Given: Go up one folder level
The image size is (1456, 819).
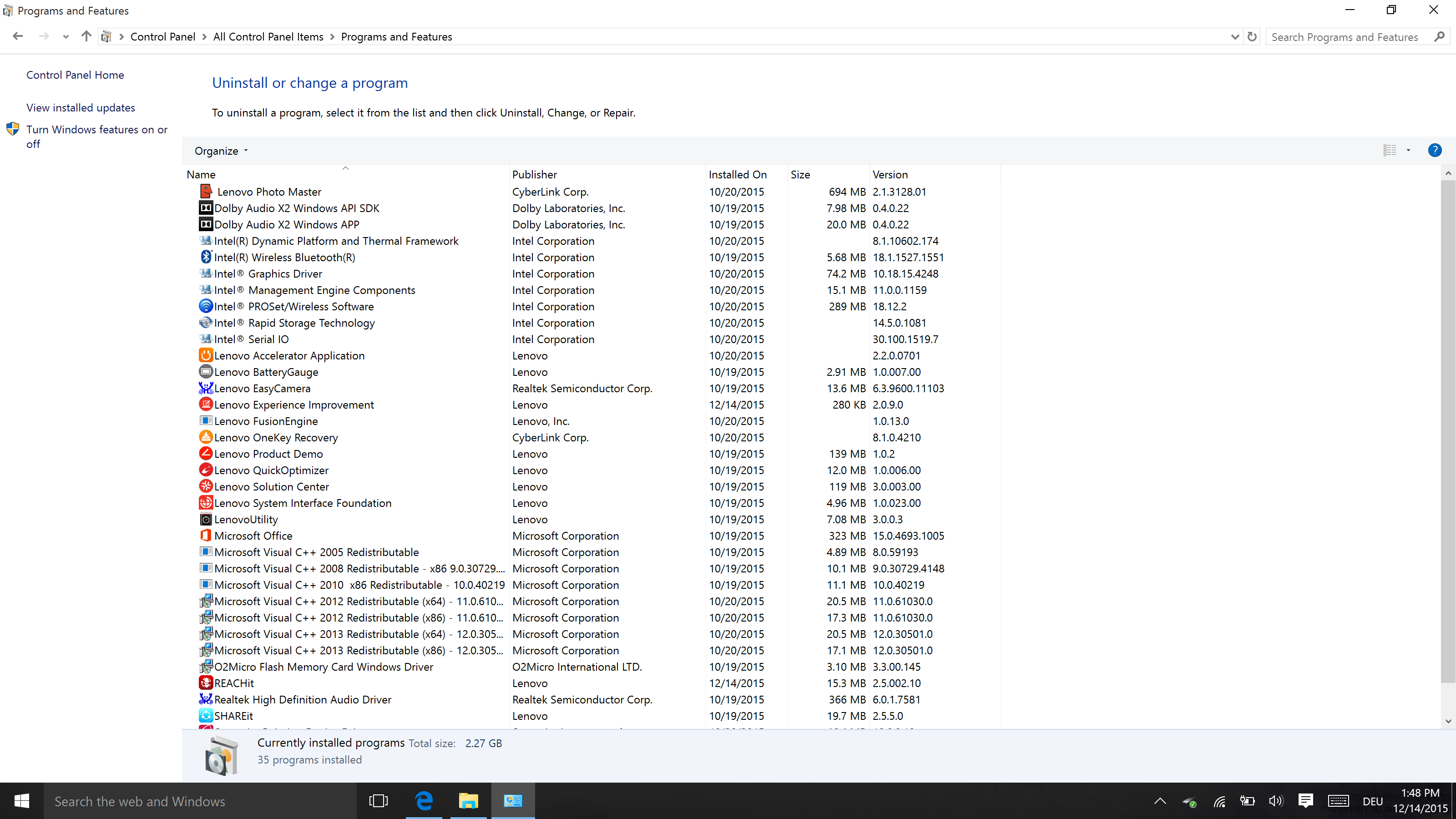Looking at the screenshot, I should coord(86,37).
